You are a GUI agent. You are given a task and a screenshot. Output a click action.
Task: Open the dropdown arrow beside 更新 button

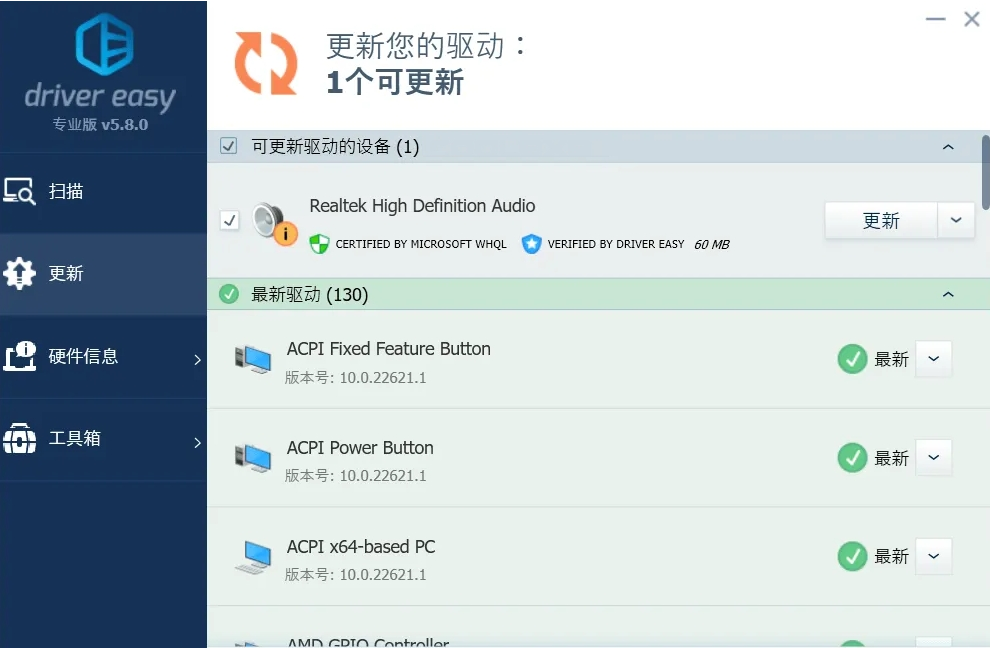tap(956, 220)
